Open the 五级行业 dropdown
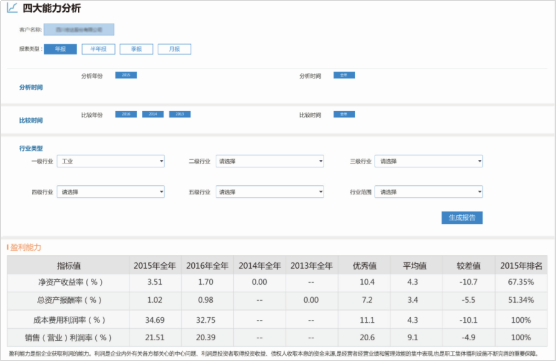Viewport: 556px width, 361px height. point(270,192)
